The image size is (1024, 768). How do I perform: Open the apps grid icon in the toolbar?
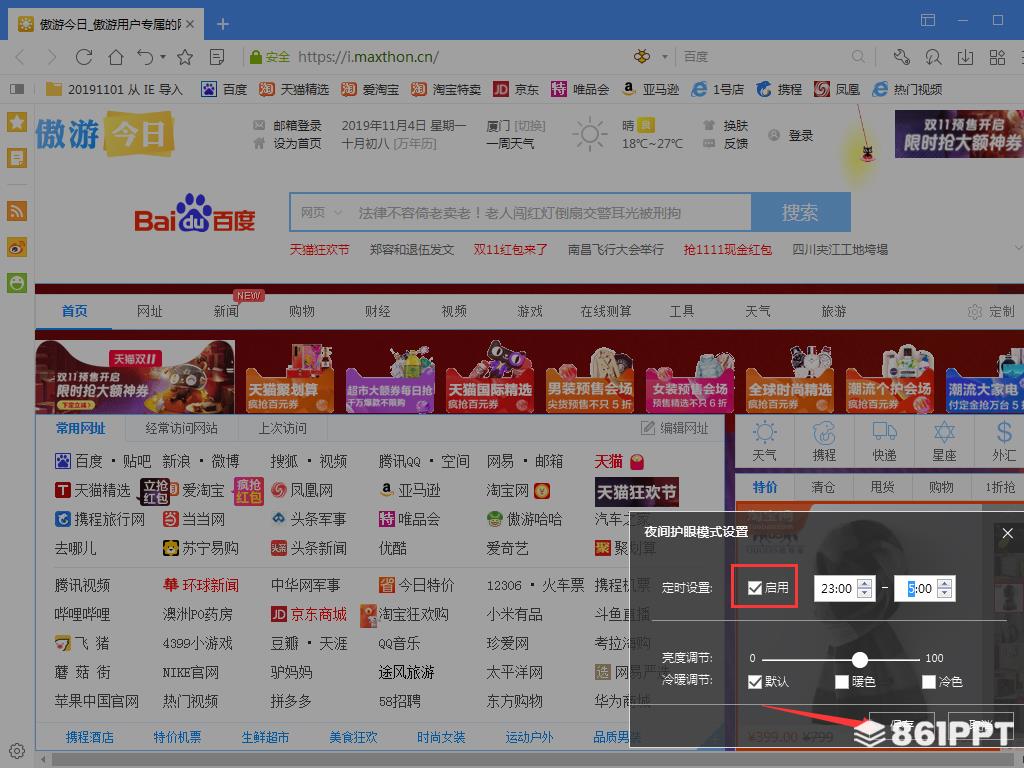point(997,57)
